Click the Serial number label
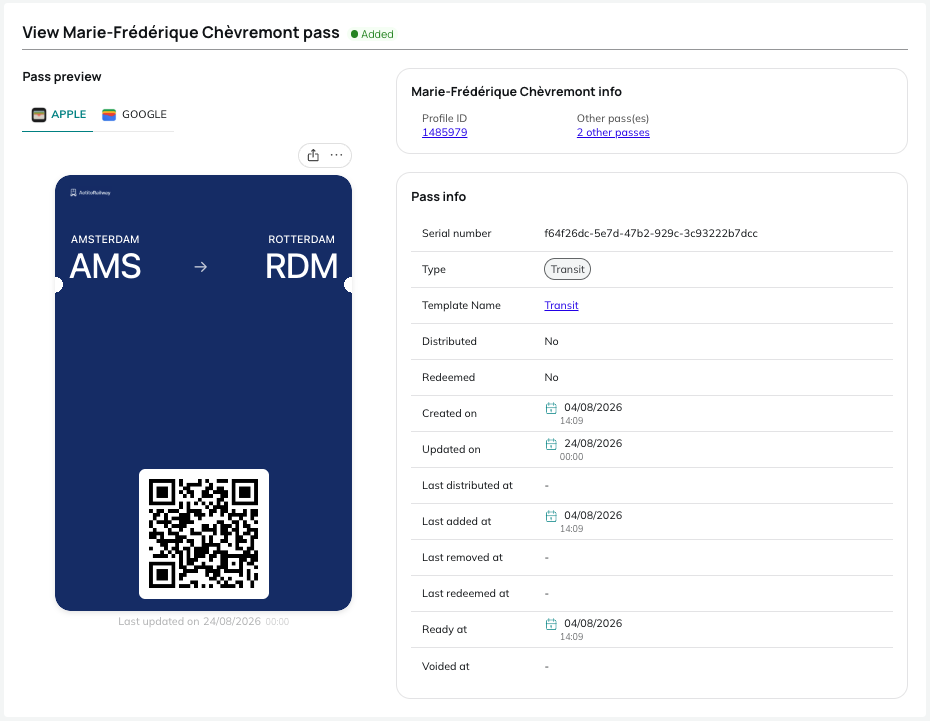The image size is (930, 721). [x=457, y=233]
